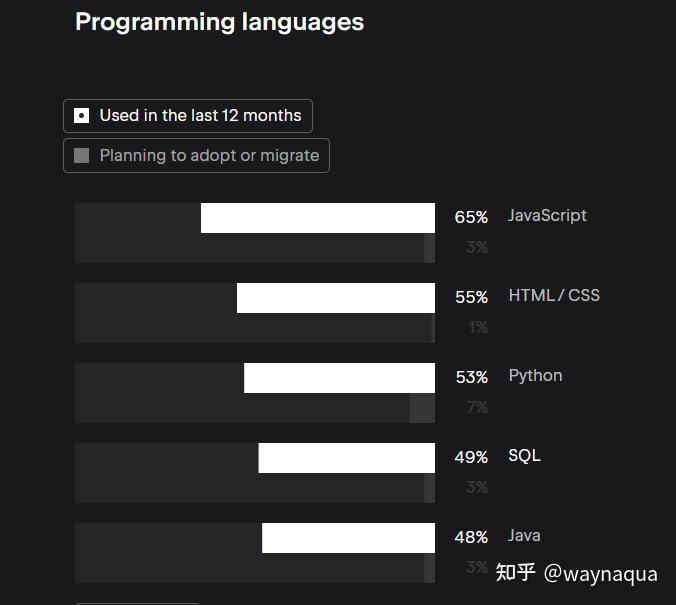Click the white Python usage bar

pos(339,378)
